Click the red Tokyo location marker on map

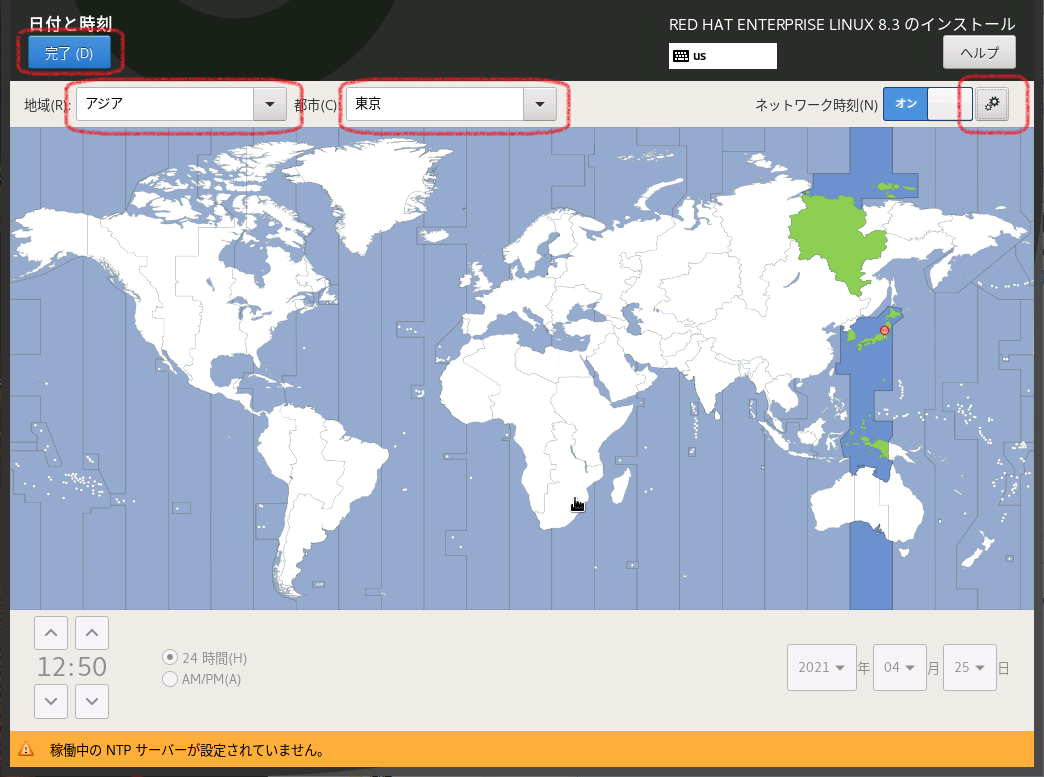coord(884,330)
